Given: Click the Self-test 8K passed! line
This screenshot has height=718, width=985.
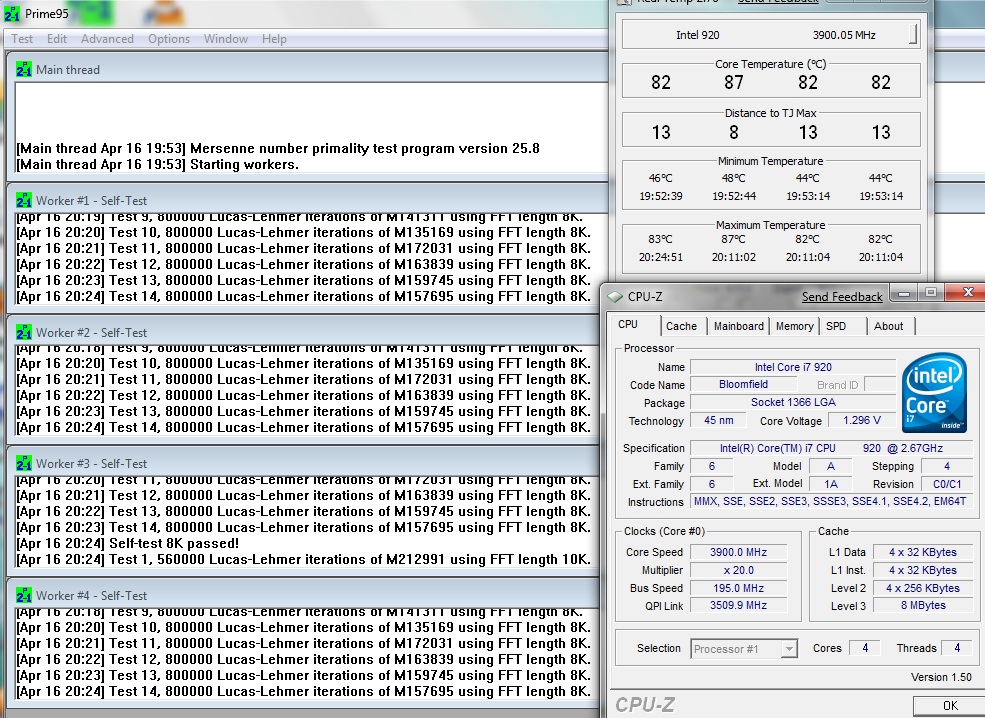Looking at the screenshot, I should 128,543.
